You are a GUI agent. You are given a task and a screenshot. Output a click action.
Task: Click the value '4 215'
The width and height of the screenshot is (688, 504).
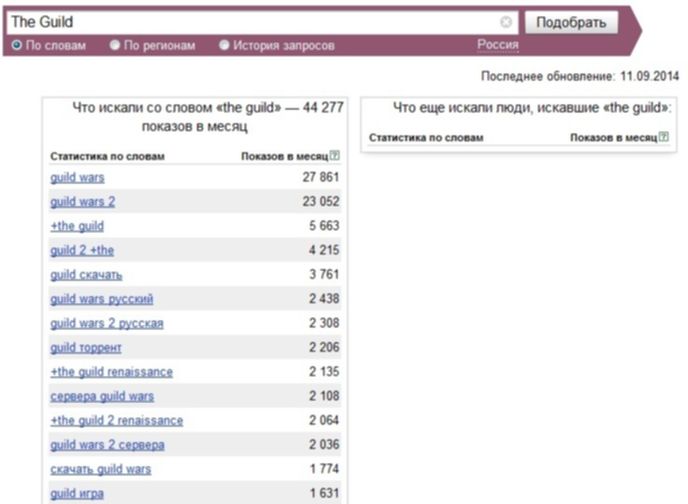[x=324, y=250]
